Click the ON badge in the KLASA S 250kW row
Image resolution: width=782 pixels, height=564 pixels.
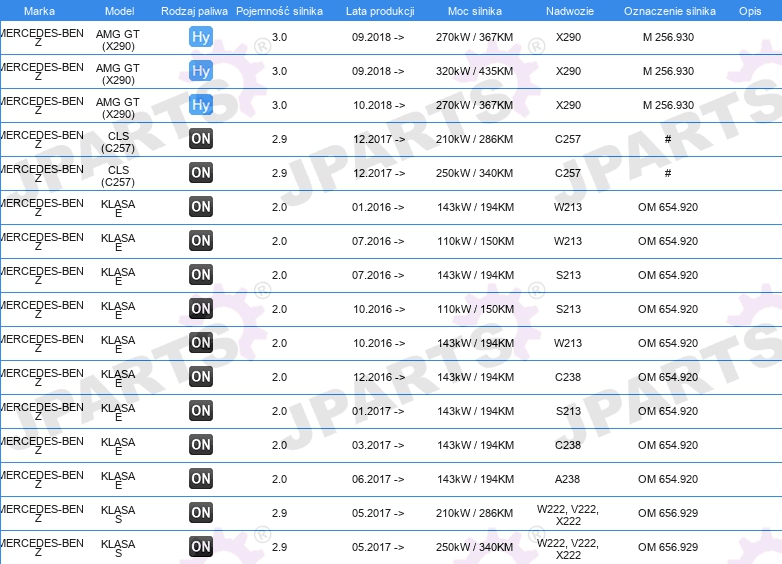[x=201, y=547]
